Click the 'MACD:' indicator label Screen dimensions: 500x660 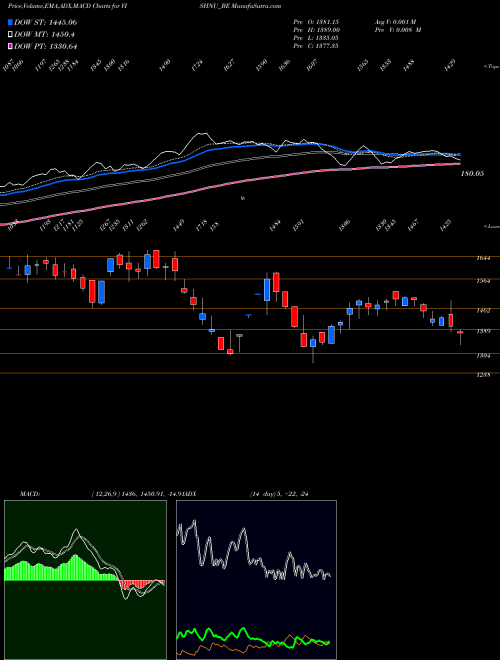pyautogui.click(x=30, y=494)
